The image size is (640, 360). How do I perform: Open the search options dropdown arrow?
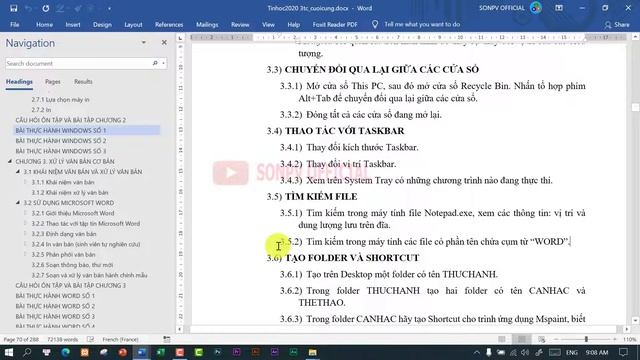pos(163,63)
